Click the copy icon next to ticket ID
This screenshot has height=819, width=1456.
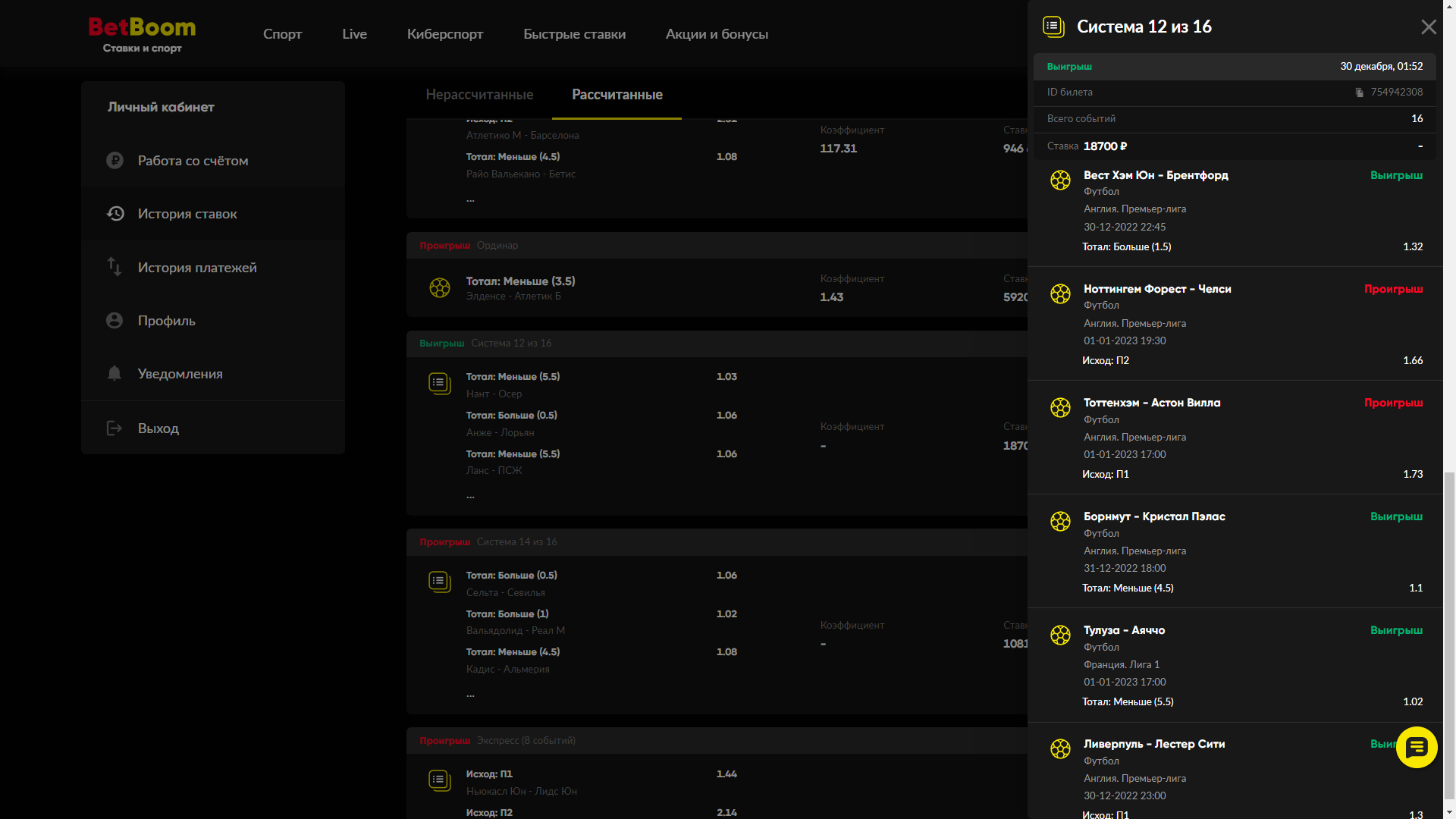click(1360, 93)
